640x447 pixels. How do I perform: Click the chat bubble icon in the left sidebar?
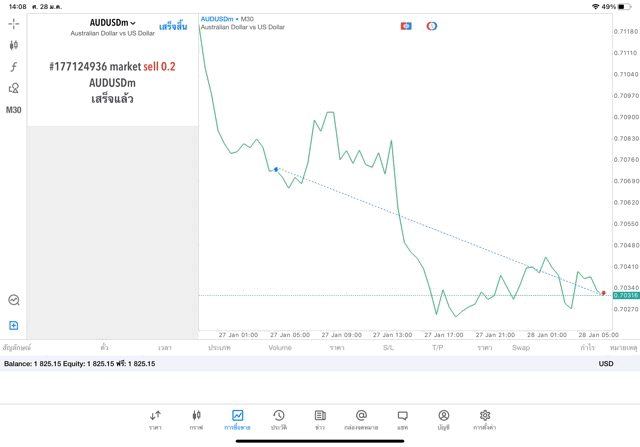coord(14,300)
